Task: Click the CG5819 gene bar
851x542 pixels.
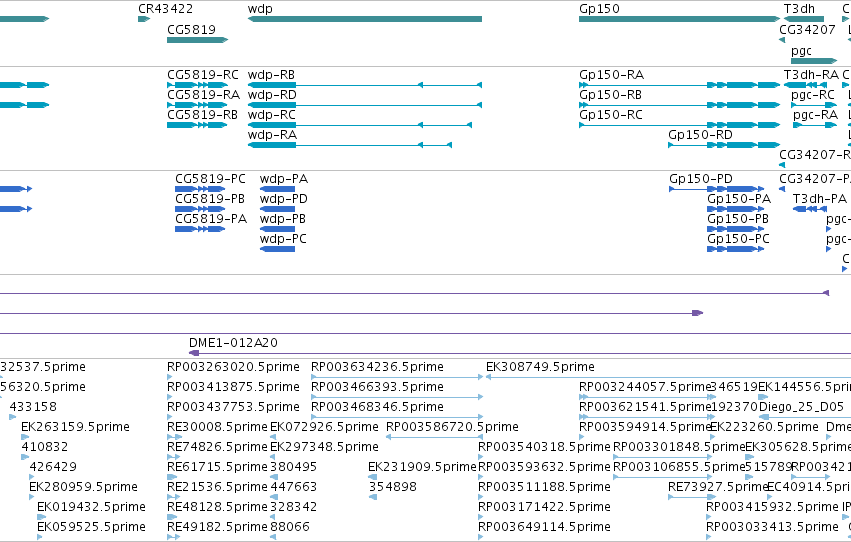Action: 198,40
